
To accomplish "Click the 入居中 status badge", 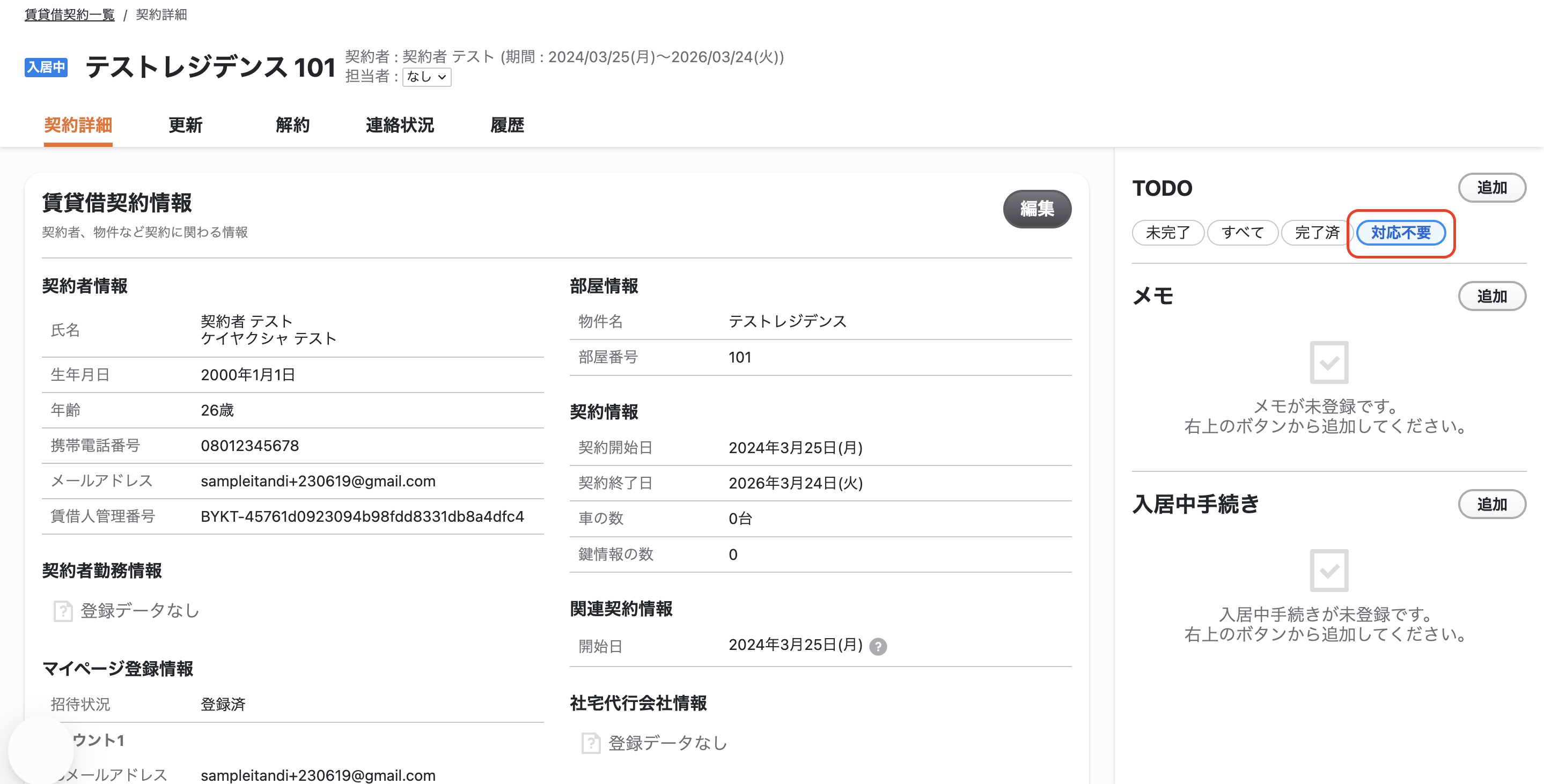I will pos(46,67).
